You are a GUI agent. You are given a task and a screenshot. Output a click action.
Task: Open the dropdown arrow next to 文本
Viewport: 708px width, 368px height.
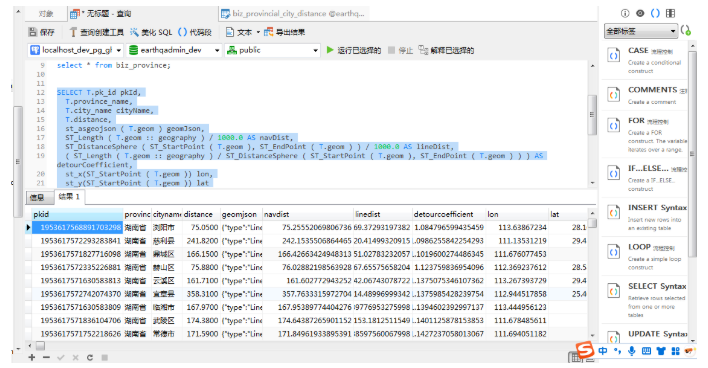[258, 32]
